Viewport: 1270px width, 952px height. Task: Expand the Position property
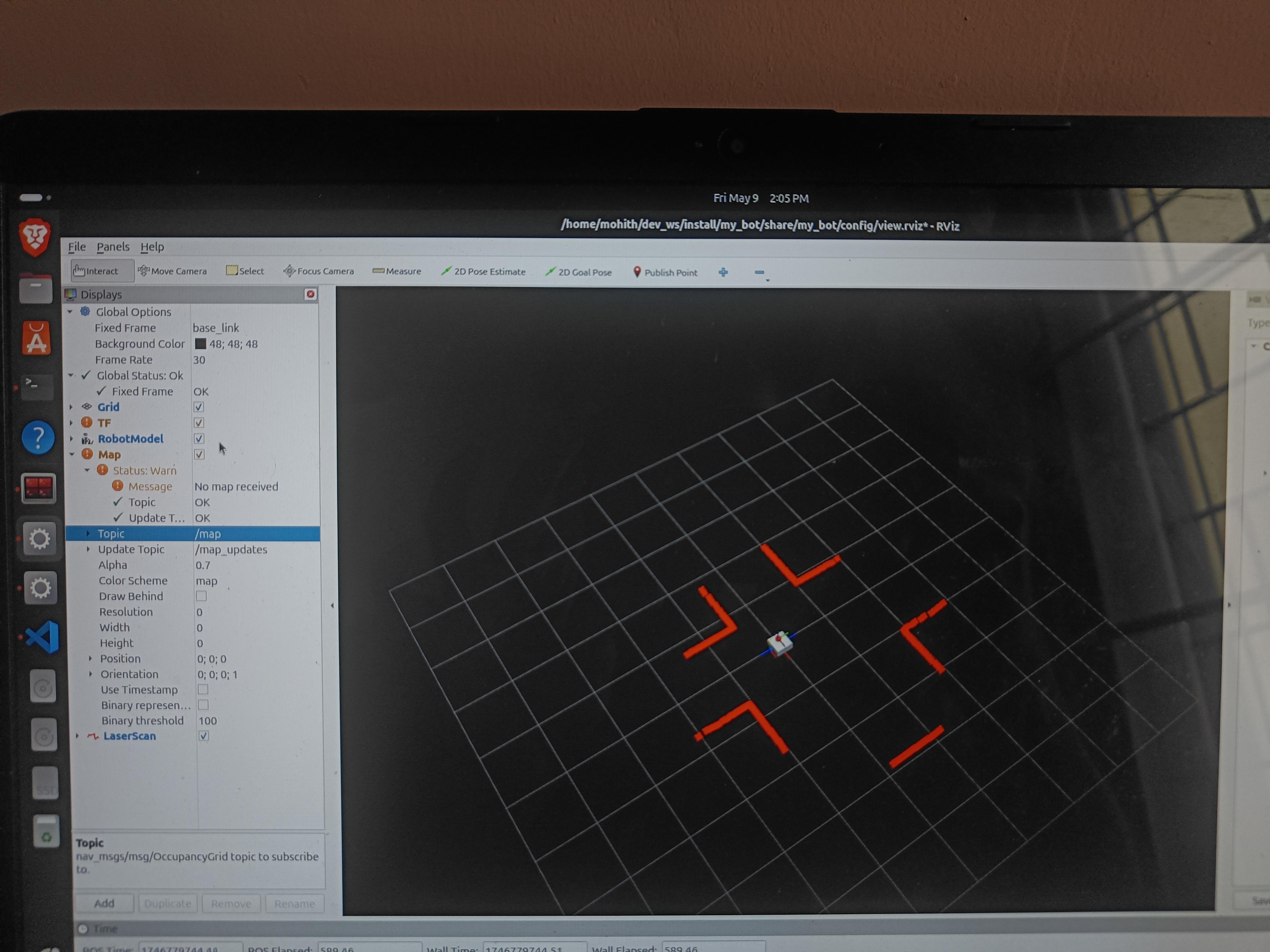point(90,659)
